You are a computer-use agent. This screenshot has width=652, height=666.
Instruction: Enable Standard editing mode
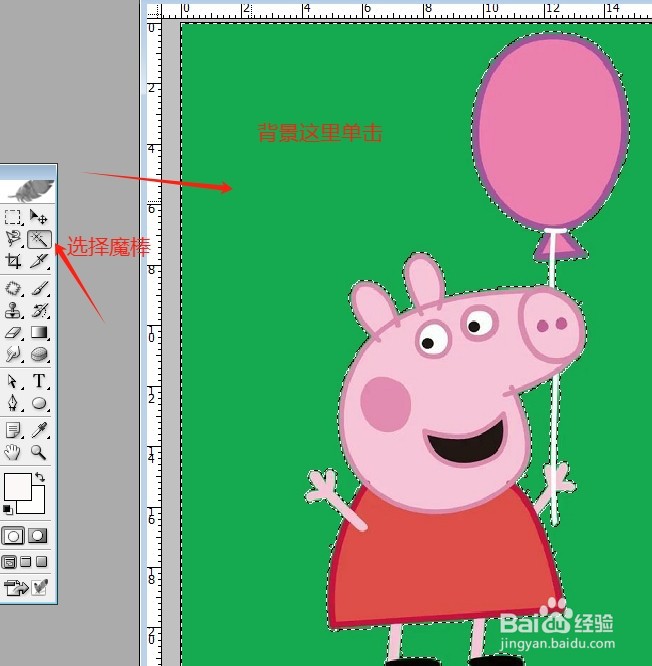pyautogui.click(x=13, y=536)
